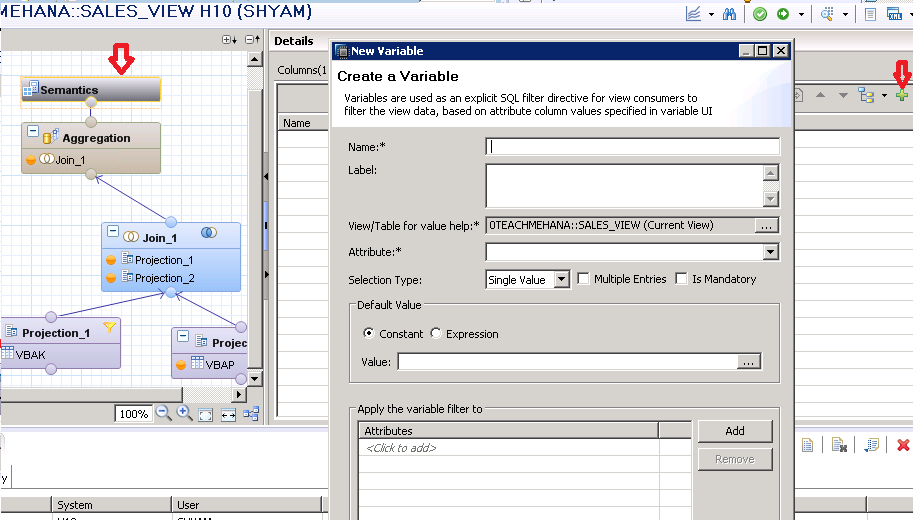Image resolution: width=913 pixels, height=520 pixels.
Task: Click the User column header
Action: pyautogui.click(x=246, y=504)
